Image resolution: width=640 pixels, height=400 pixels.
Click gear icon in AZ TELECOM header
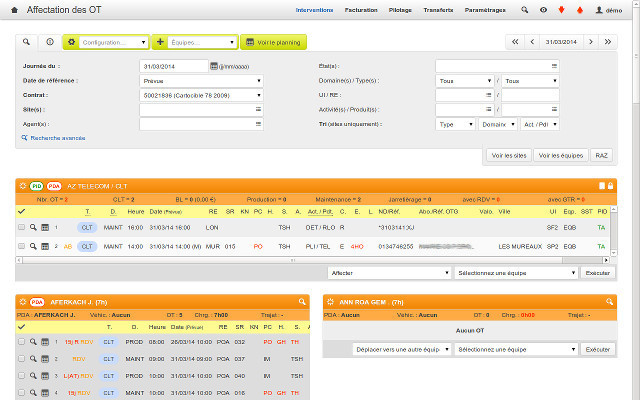pyautogui.click(x=23, y=186)
